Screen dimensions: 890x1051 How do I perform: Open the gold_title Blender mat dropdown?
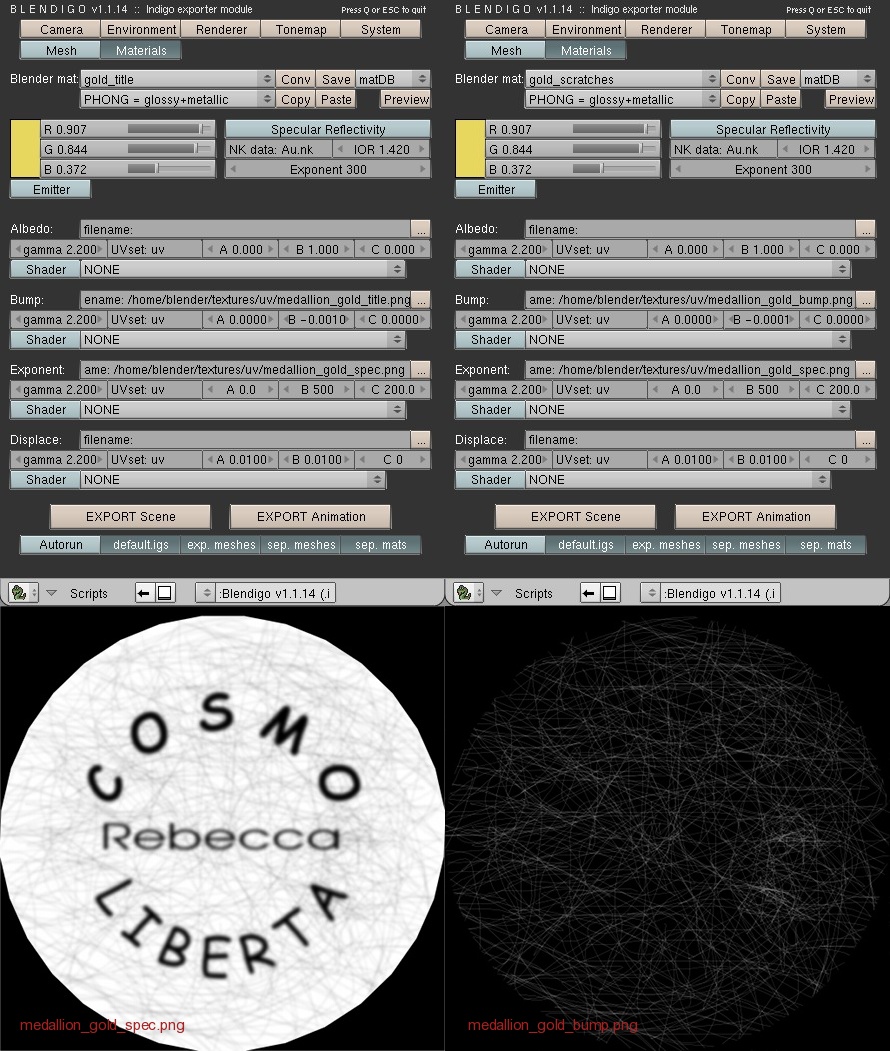click(177, 79)
